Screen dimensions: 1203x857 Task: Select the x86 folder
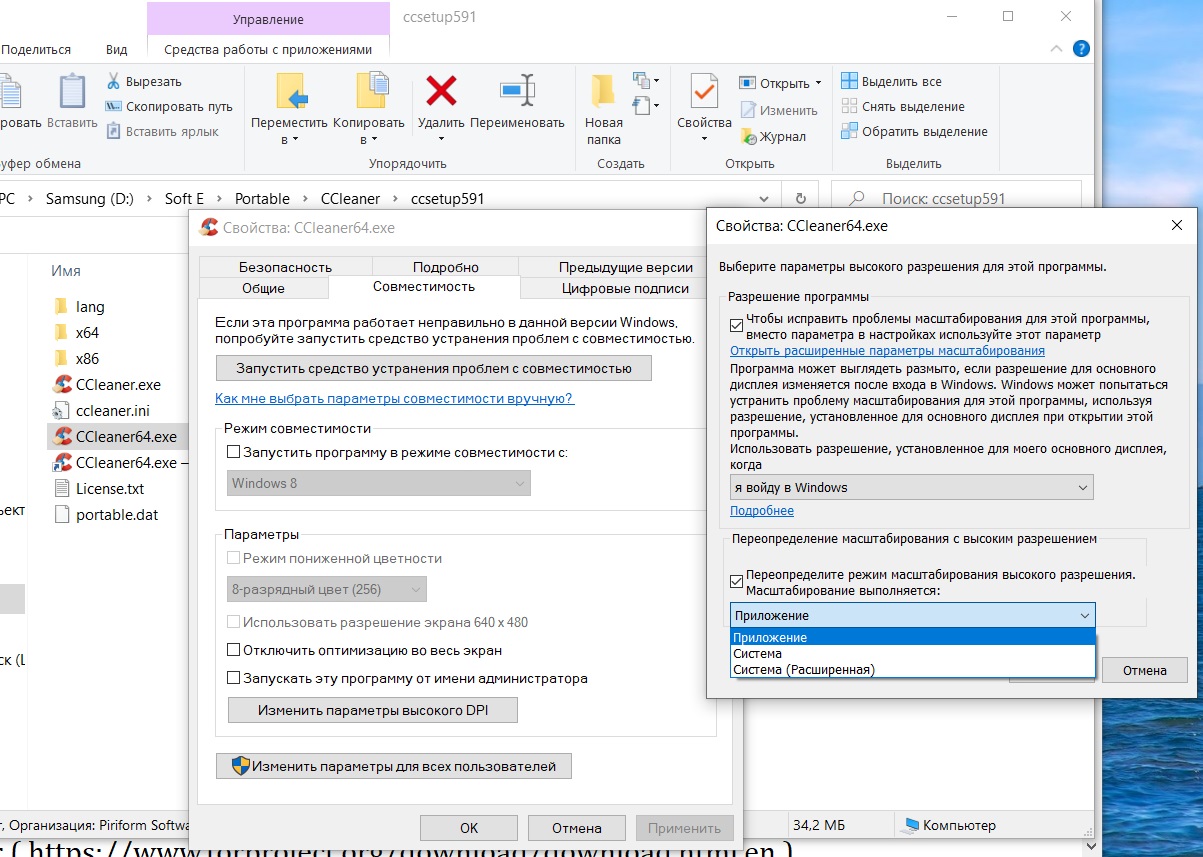tap(76, 358)
